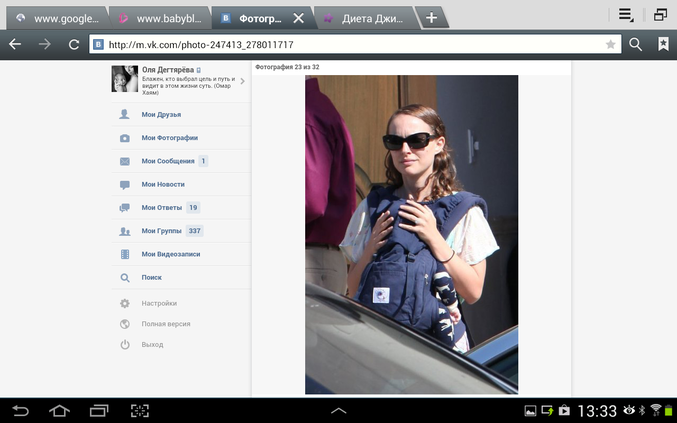The width and height of the screenshot is (677, 423).
Task: Add a new browser tab
Action: 431,17
